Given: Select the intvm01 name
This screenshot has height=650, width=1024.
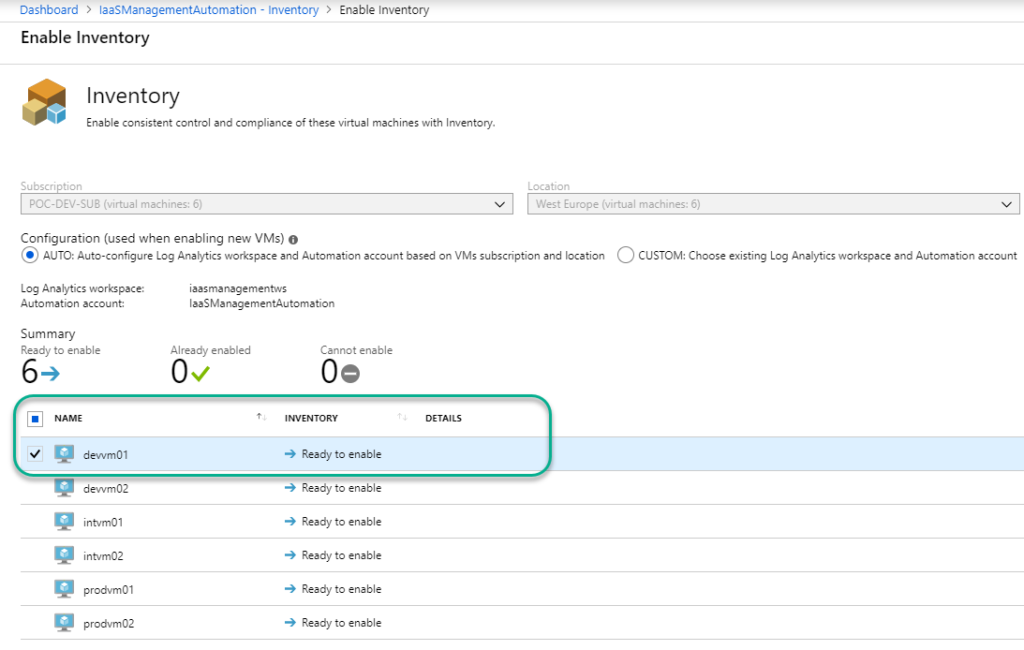Looking at the screenshot, I should (x=103, y=523).
